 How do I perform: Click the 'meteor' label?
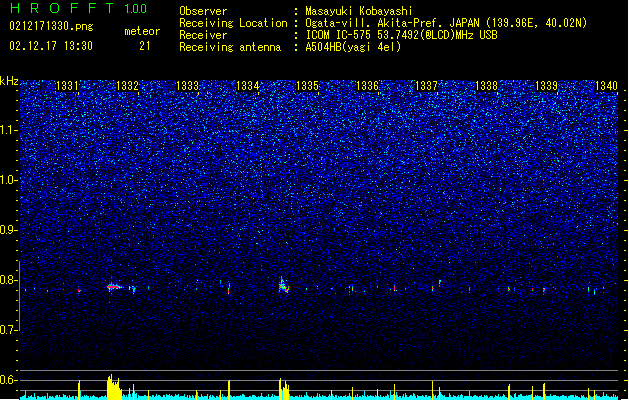[142, 31]
